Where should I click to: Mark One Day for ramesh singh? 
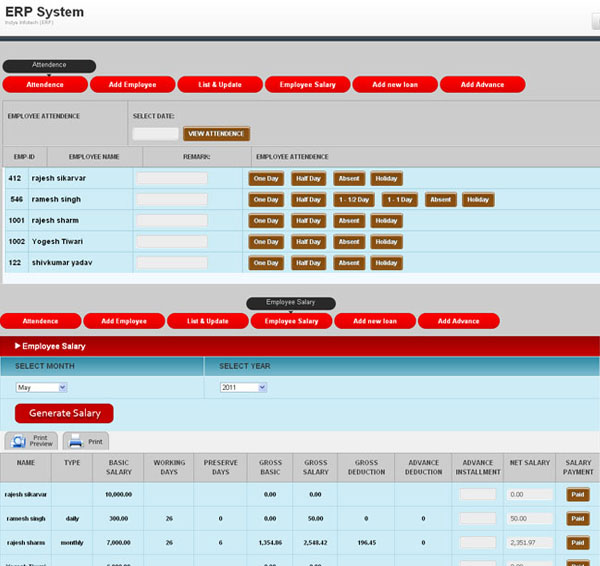pos(266,200)
